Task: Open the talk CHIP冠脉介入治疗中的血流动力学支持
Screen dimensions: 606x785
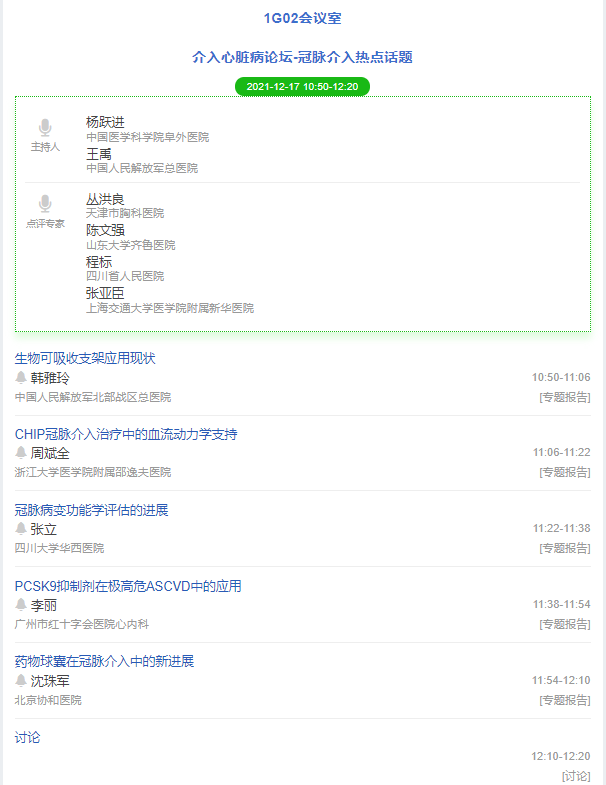Action: [x=126, y=434]
